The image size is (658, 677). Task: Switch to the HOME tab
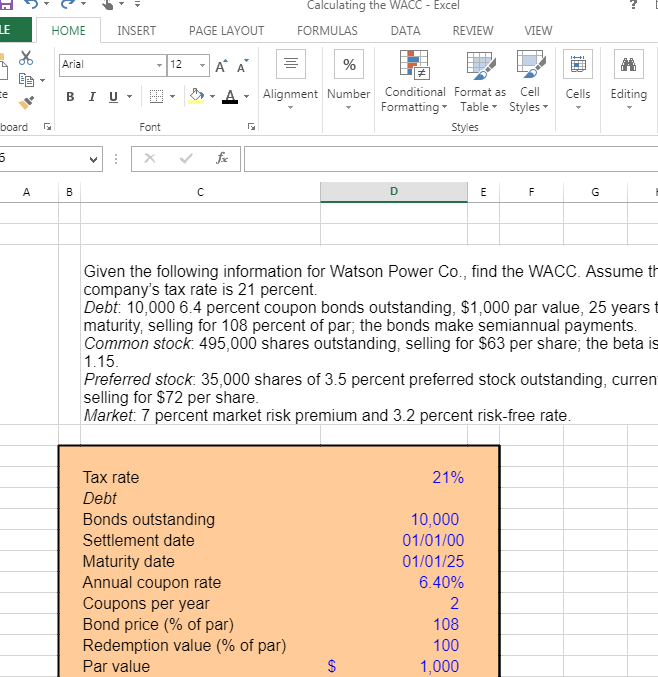[68, 31]
